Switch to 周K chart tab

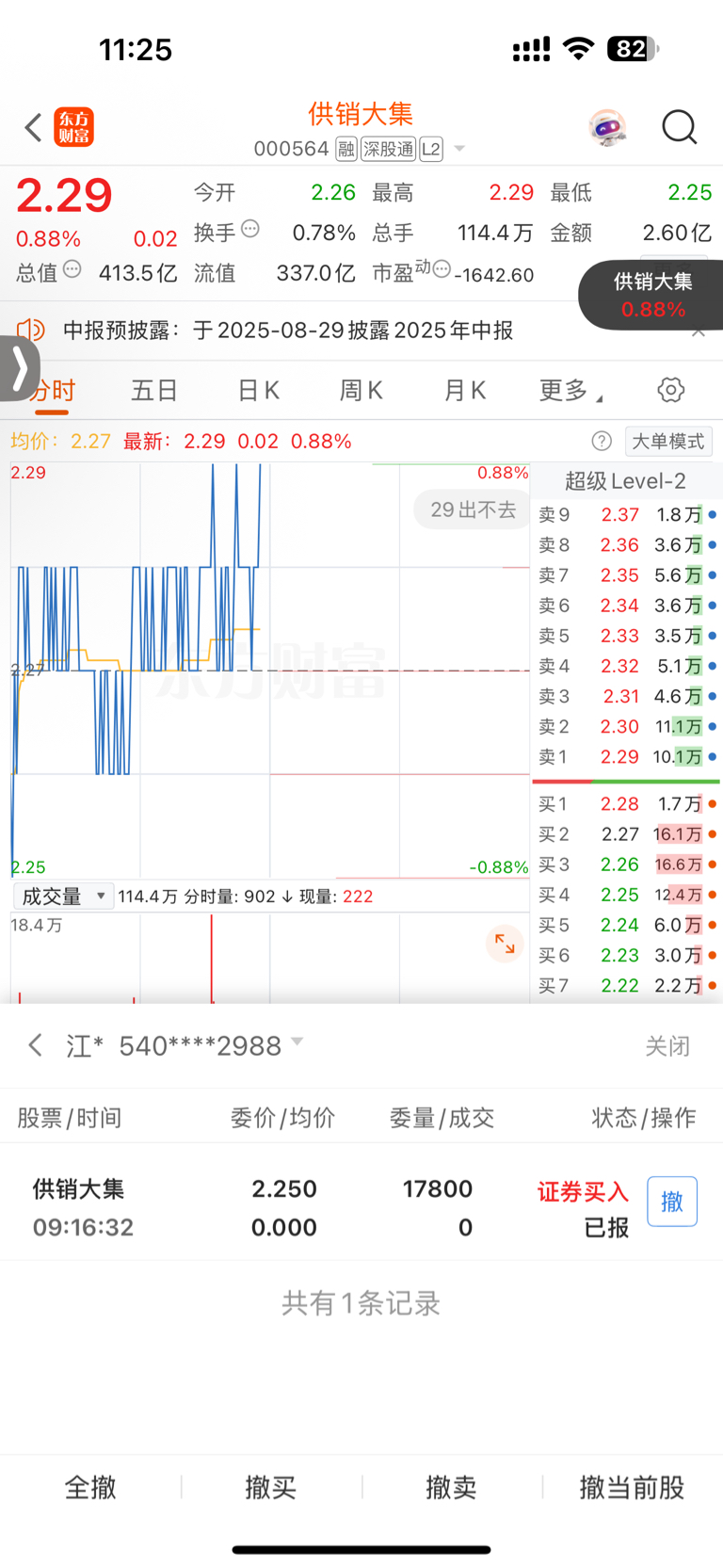pyautogui.click(x=361, y=391)
